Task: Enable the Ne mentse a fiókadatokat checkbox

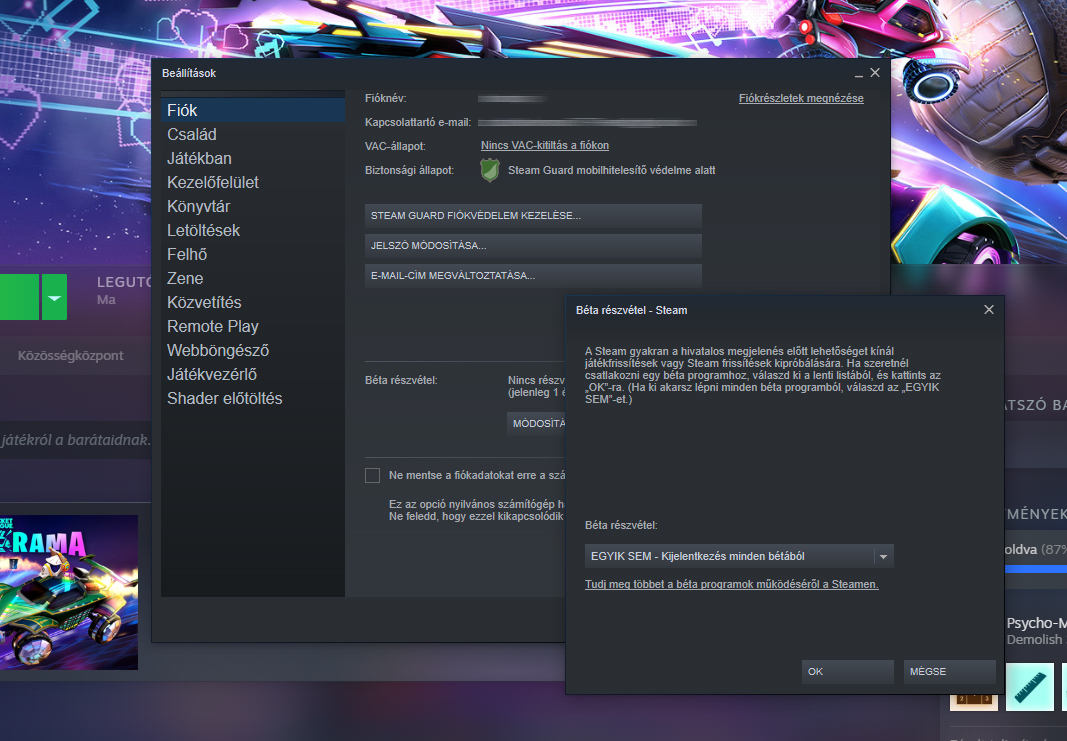Action: (x=373, y=475)
